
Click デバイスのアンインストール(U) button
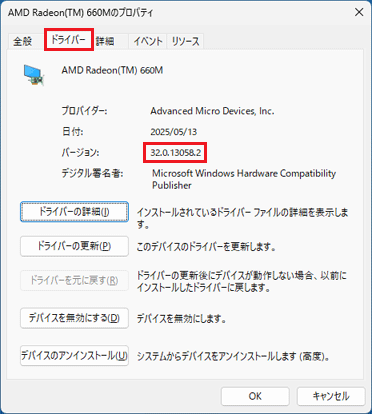click(74, 356)
